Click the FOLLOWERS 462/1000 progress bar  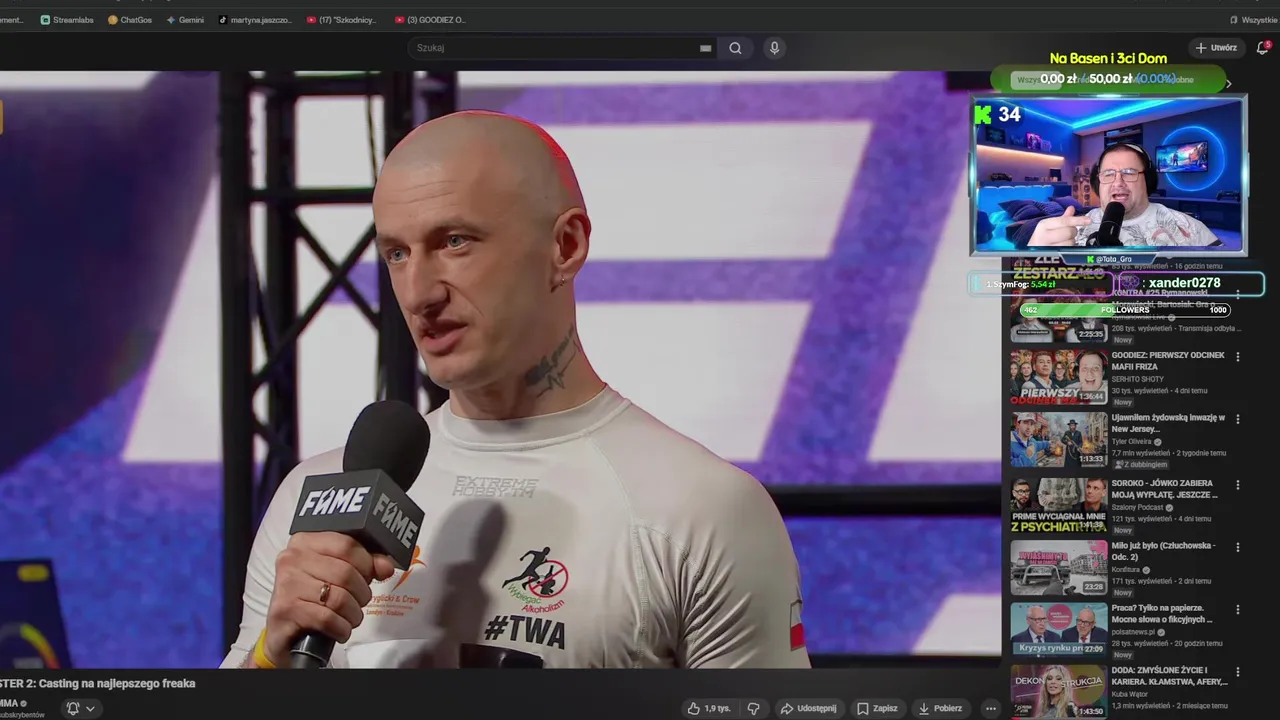[1125, 310]
